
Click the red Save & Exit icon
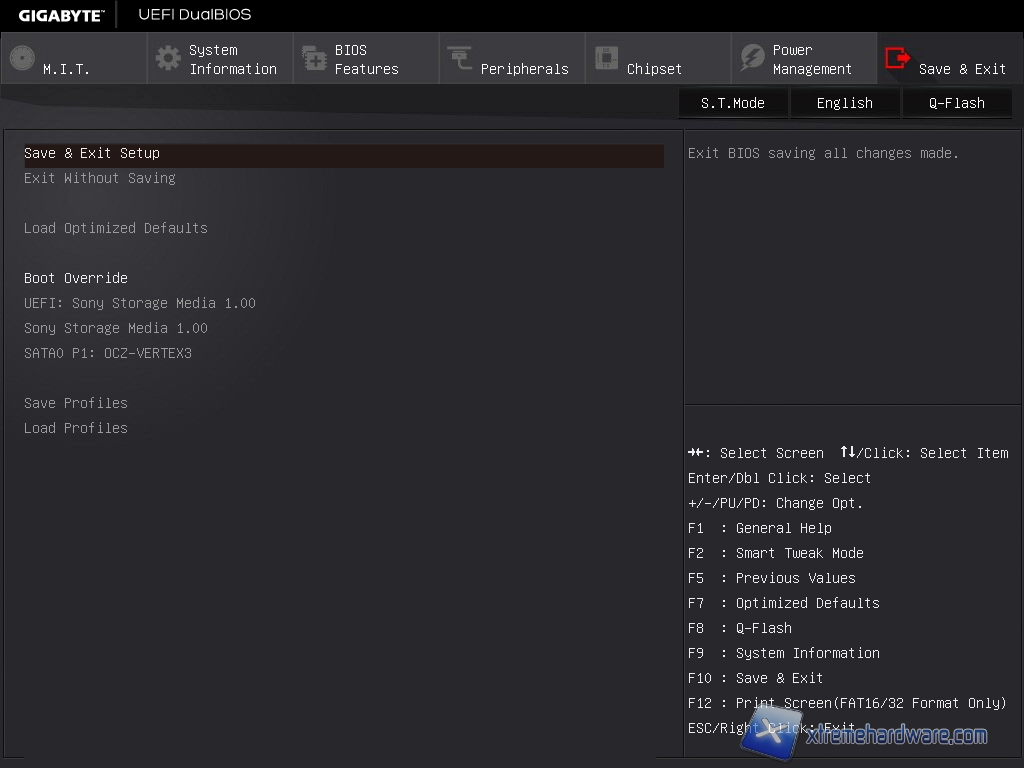(x=898, y=58)
